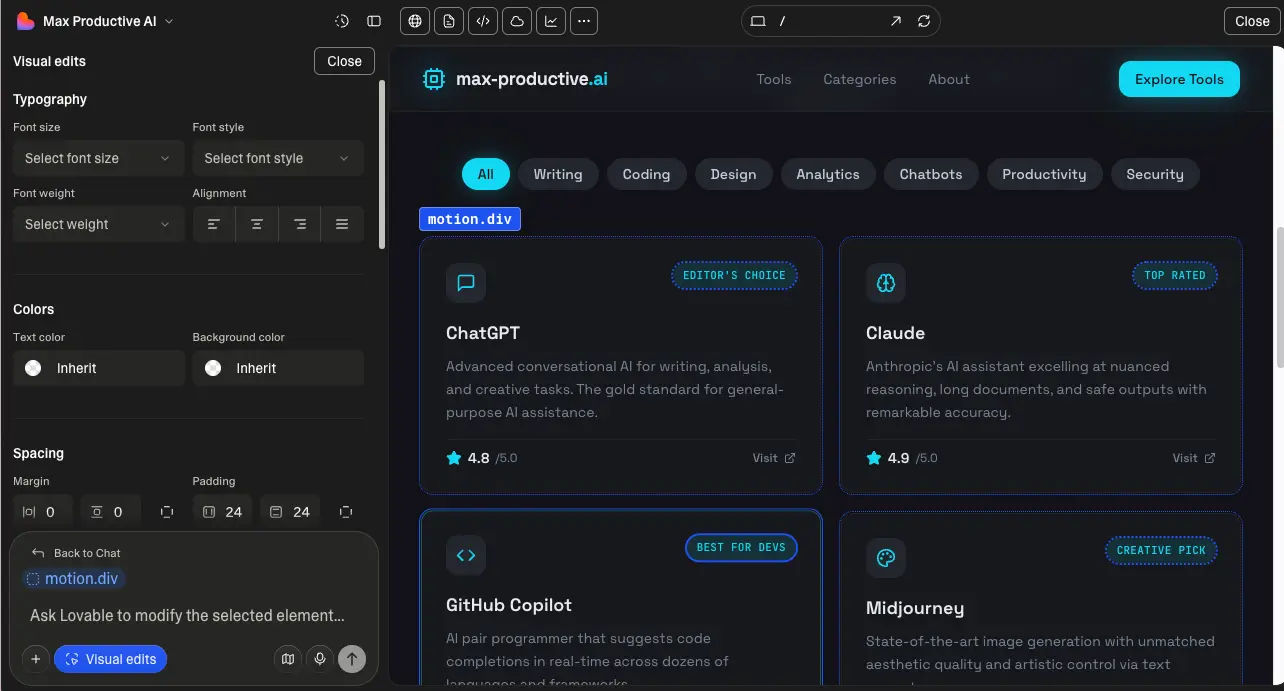The width and height of the screenshot is (1284, 691).
Task: Select the Productivity category filter
Action: click(1044, 174)
